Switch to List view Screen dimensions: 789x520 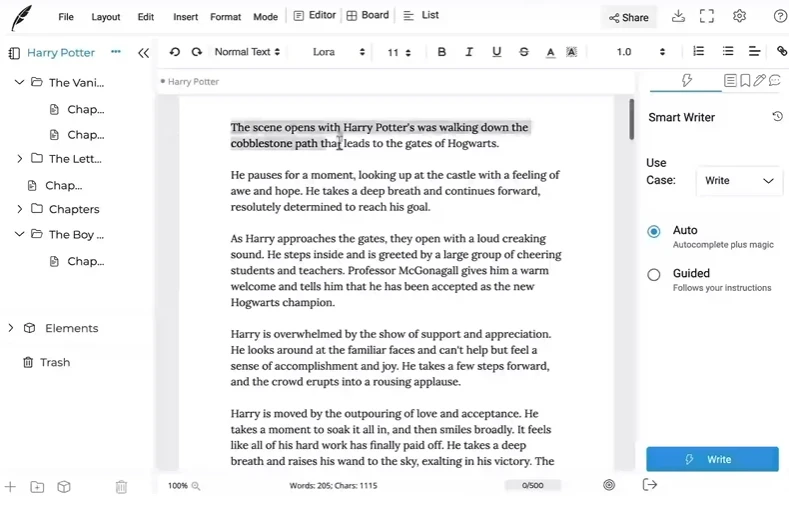[421, 16]
